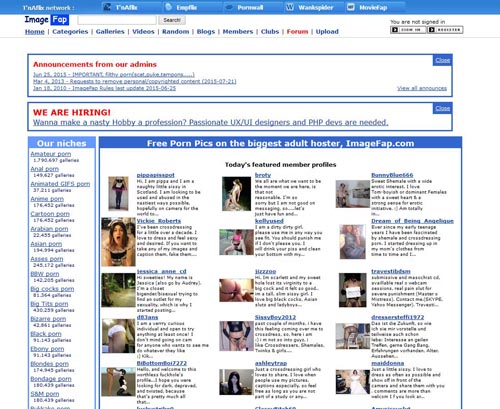Open the Wankspider network tab icon
The height and width of the screenshot is (409, 500).
pyautogui.click(x=290, y=7)
